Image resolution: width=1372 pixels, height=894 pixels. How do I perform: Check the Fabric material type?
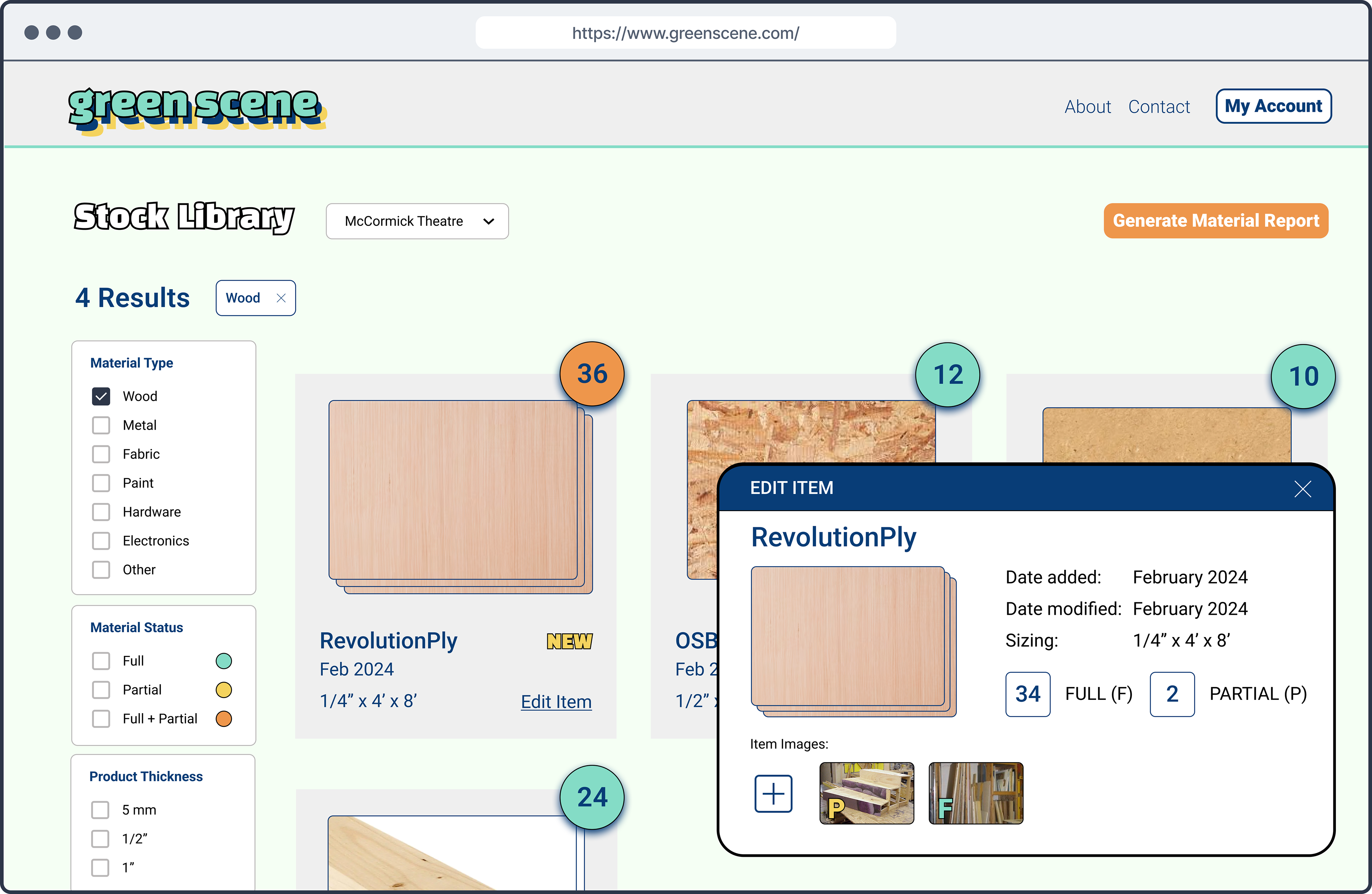click(101, 454)
